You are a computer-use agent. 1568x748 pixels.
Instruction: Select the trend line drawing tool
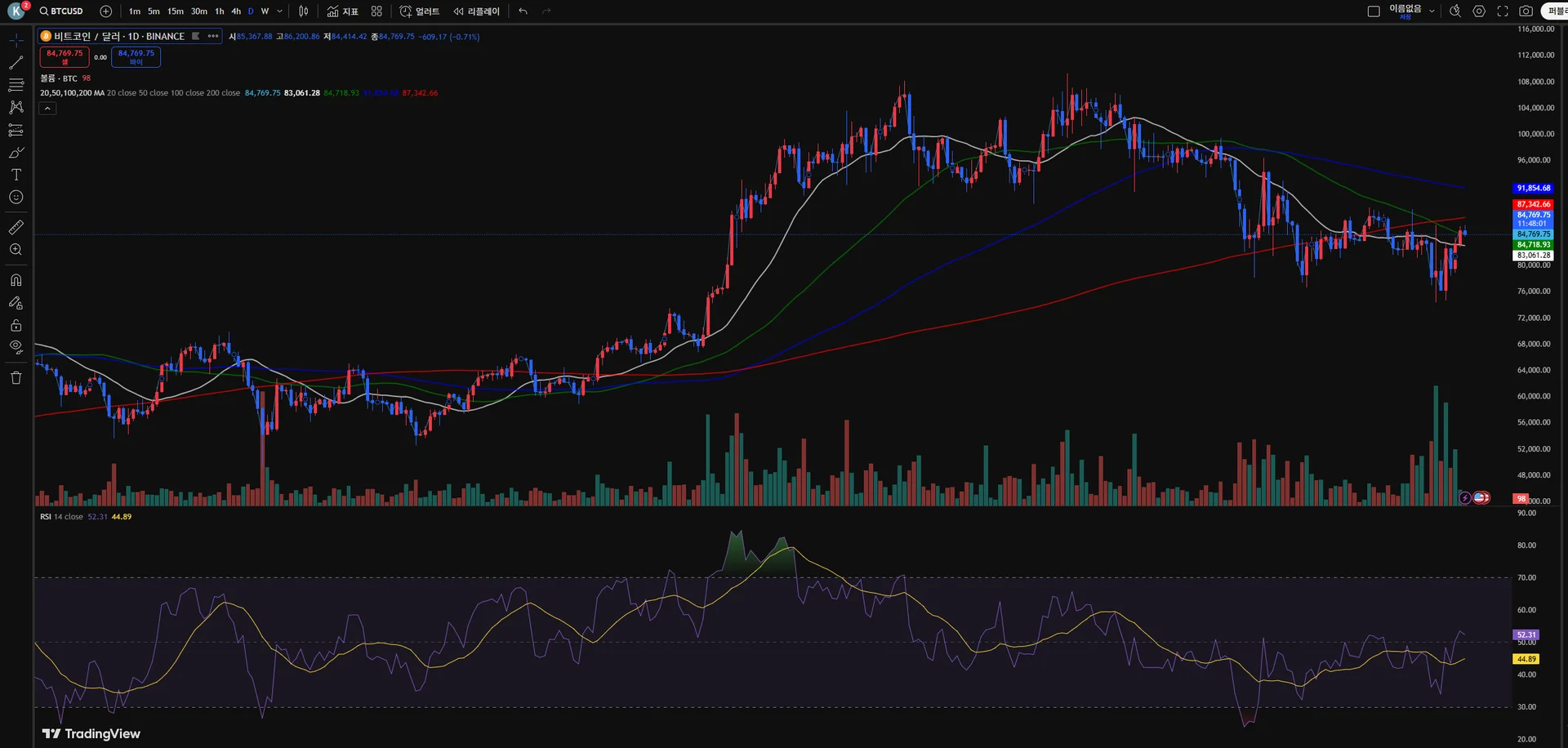click(16, 62)
